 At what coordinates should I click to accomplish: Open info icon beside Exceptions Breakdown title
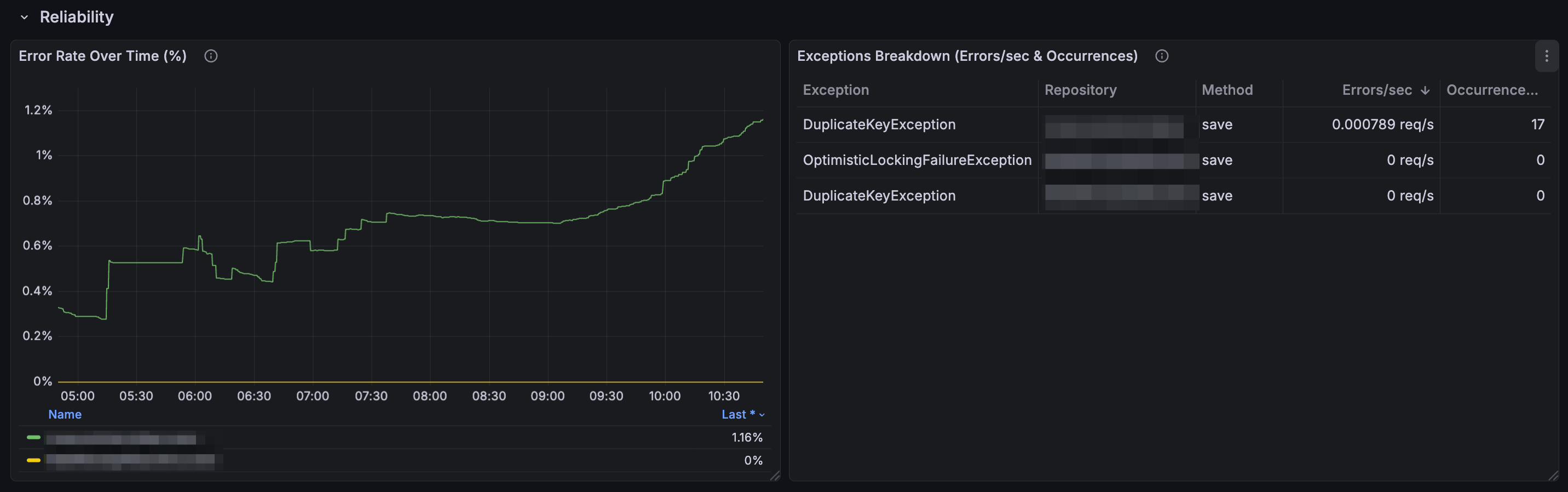click(1161, 56)
